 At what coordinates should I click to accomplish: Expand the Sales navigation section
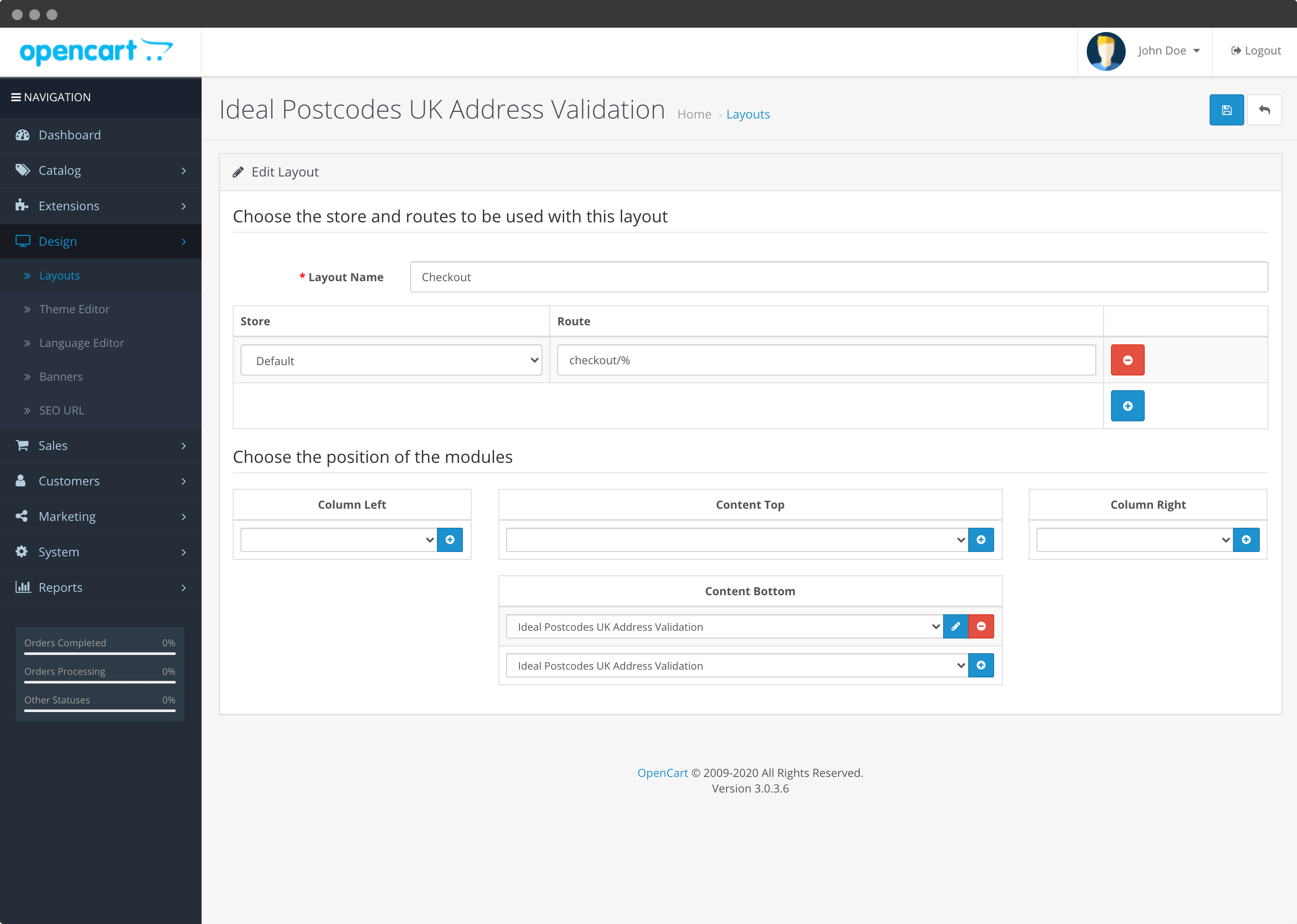[x=100, y=445]
